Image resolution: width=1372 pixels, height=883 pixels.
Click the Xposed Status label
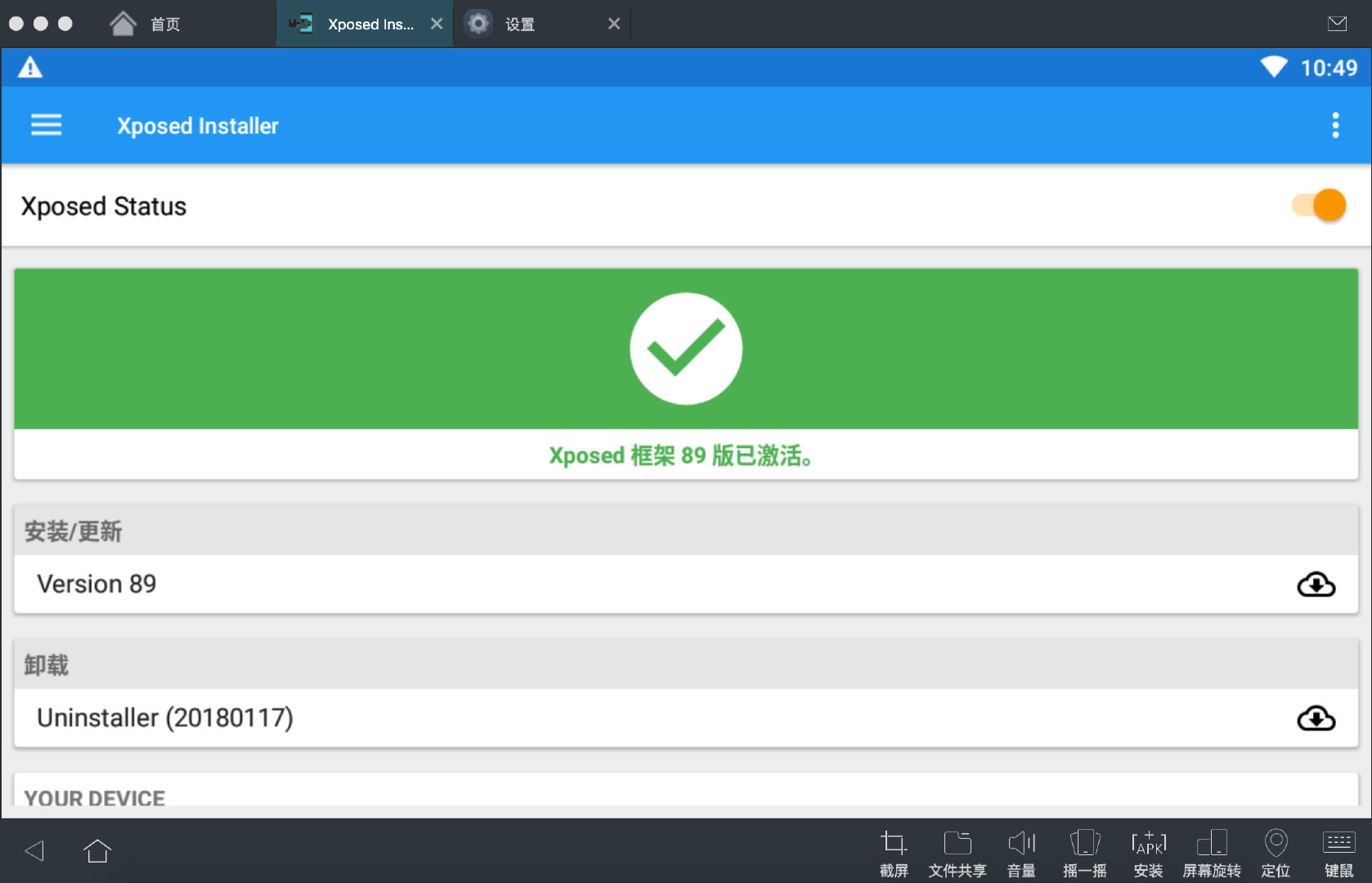click(x=104, y=206)
